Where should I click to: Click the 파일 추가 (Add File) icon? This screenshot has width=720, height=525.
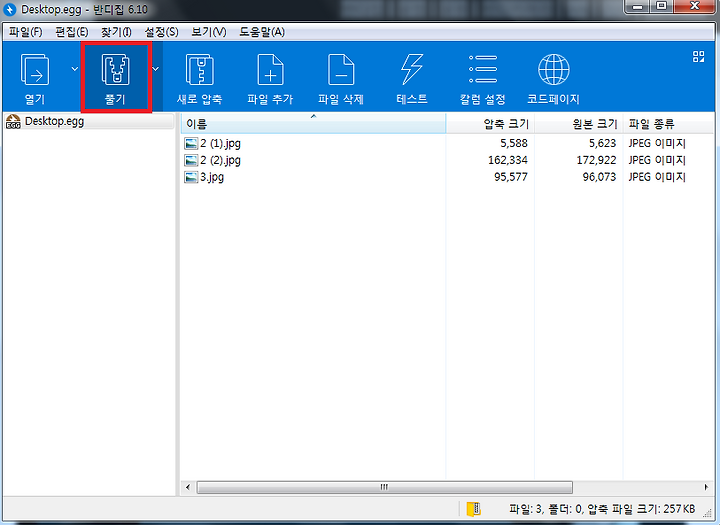pos(270,70)
